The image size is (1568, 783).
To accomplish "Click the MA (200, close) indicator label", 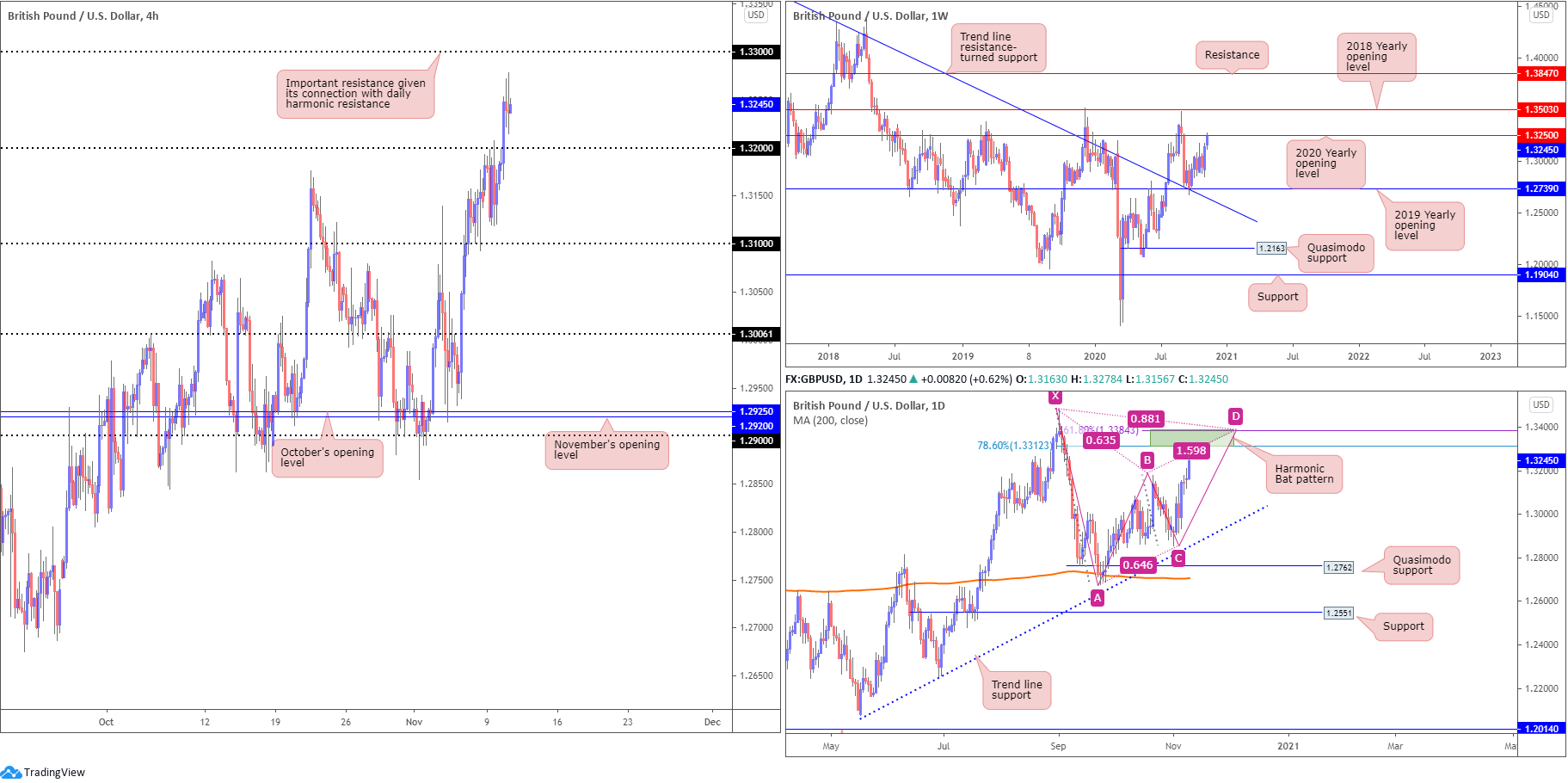I will [x=830, y=421].
